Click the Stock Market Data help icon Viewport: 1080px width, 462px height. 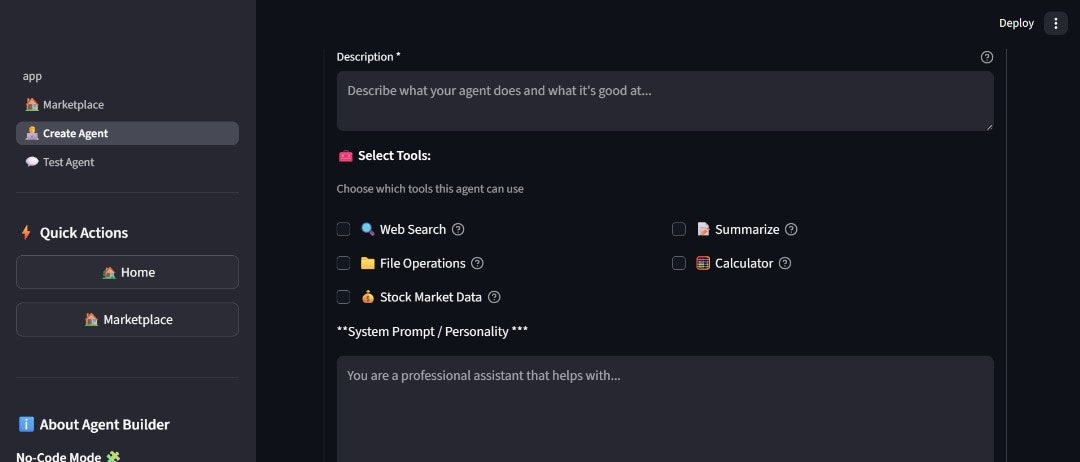494,297
